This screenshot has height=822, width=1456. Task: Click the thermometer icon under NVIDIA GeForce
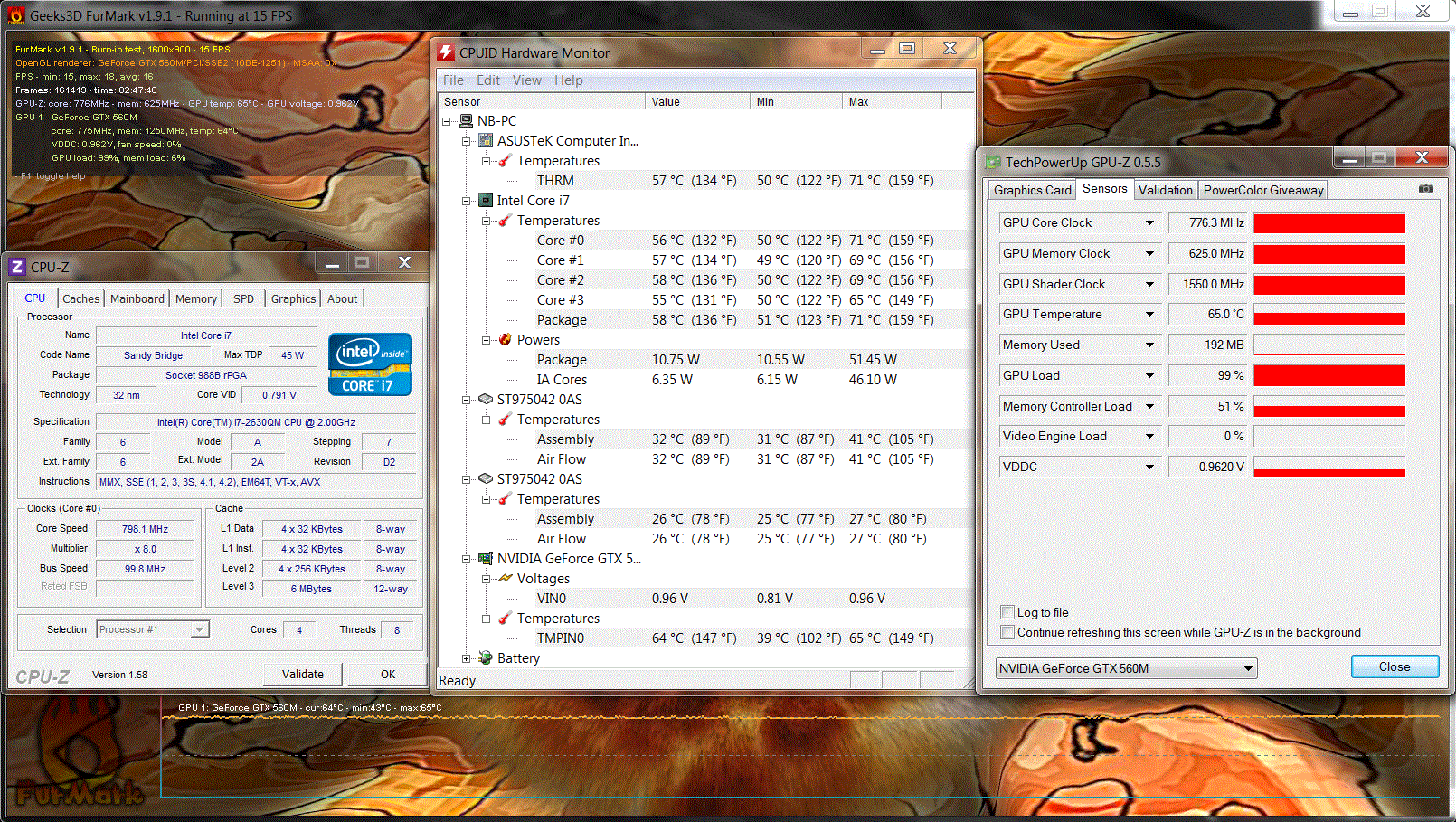tap(506, 619)
